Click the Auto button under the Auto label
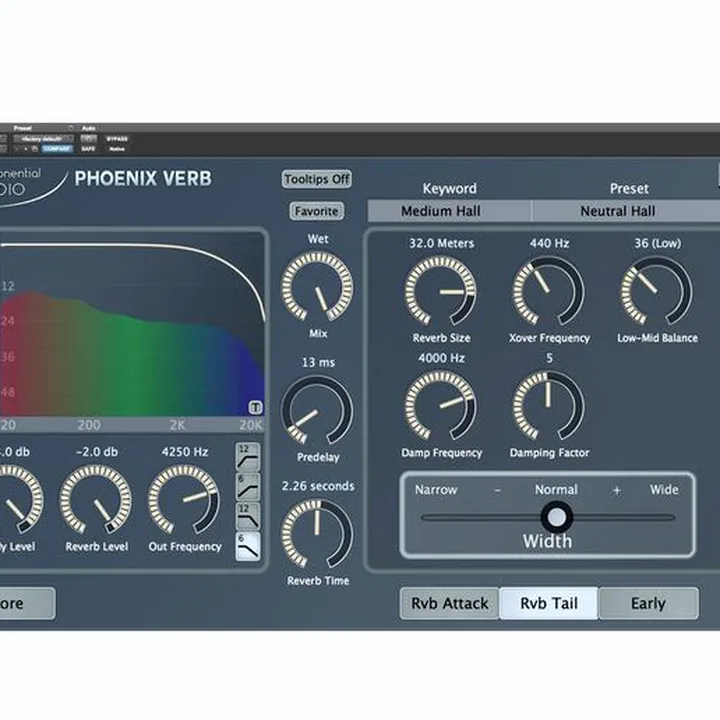This screenshot has height=720, width=720. point(89,139)
